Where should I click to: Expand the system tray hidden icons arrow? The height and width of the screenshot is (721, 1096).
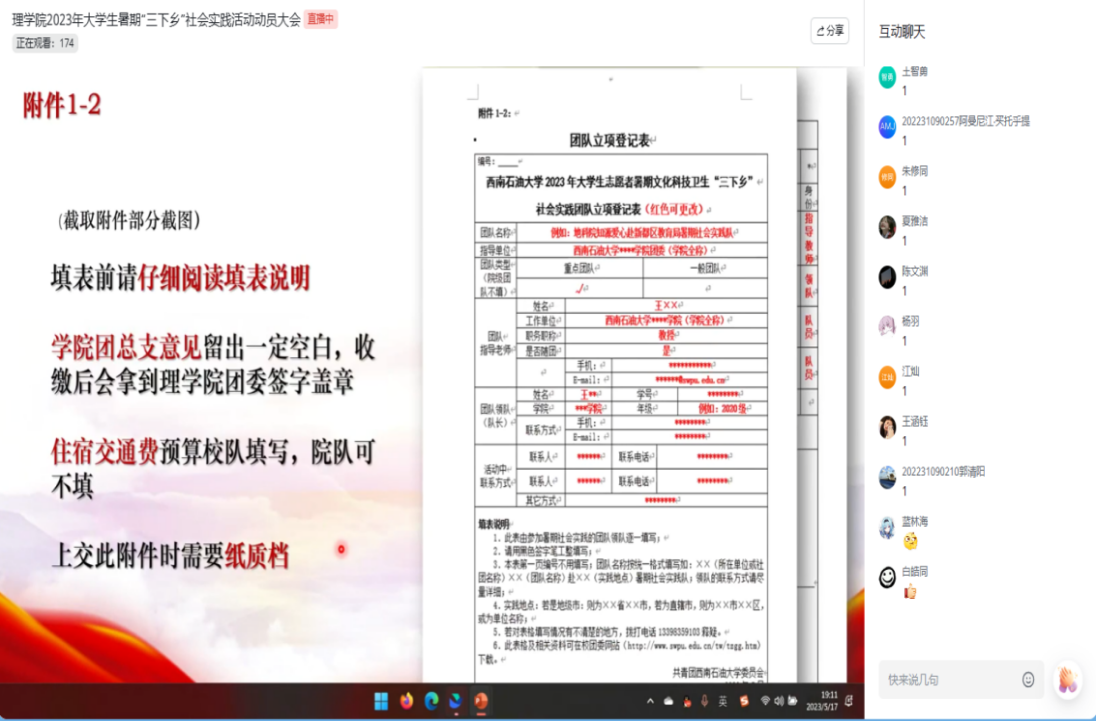click(x=651, y=701)
